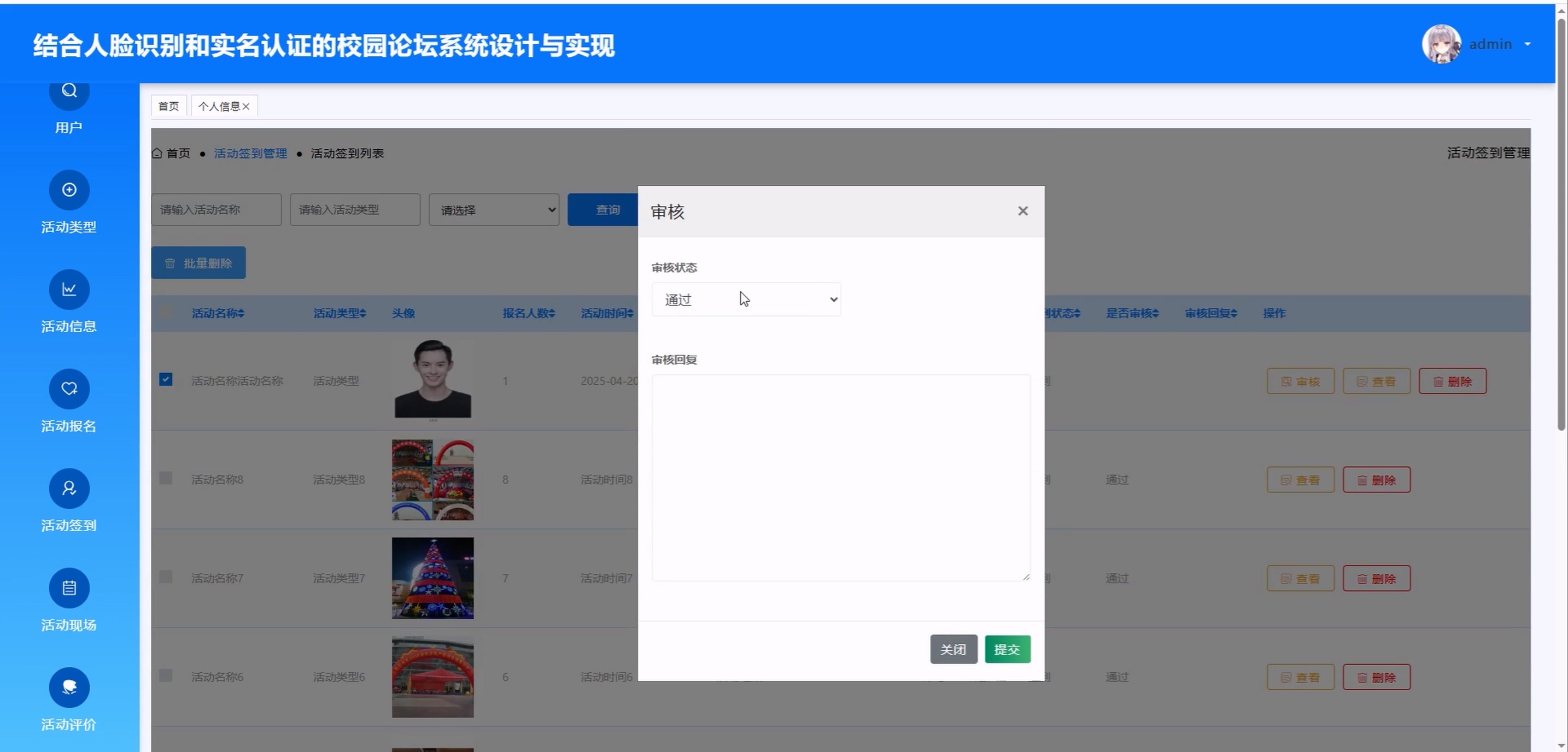Click the 活动报名 heart icon
The height and width of the screenshot is (752, 1568).
coord(69,388)
